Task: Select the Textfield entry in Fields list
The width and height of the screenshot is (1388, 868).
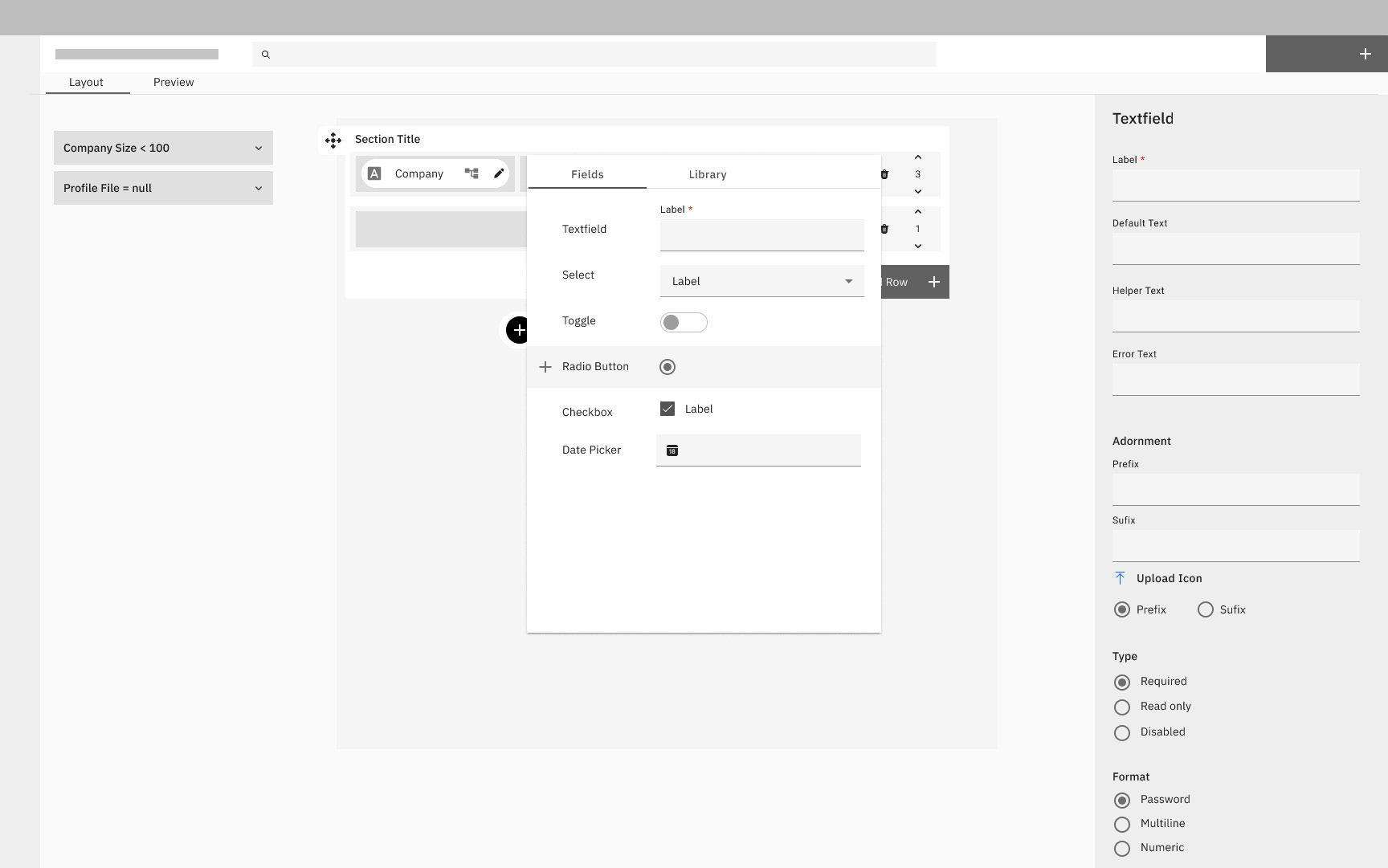Action: click(x=584, y=229)
